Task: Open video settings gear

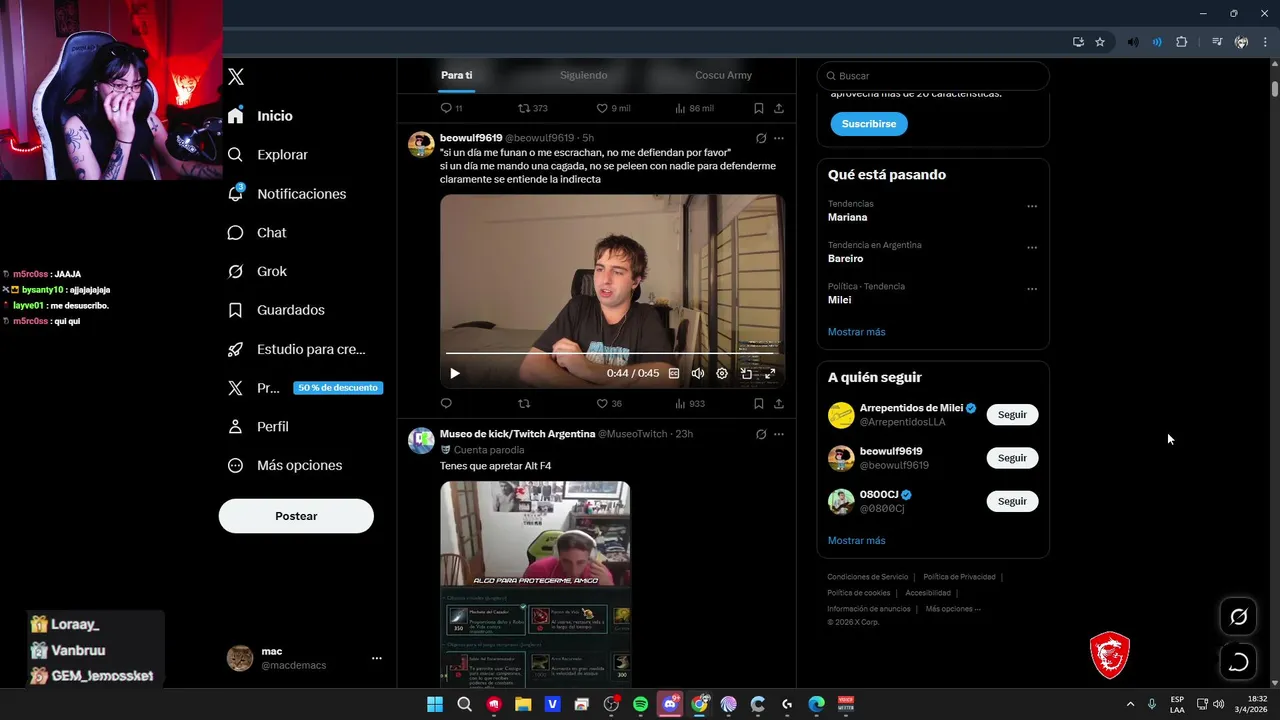Action: pos(722,373)
